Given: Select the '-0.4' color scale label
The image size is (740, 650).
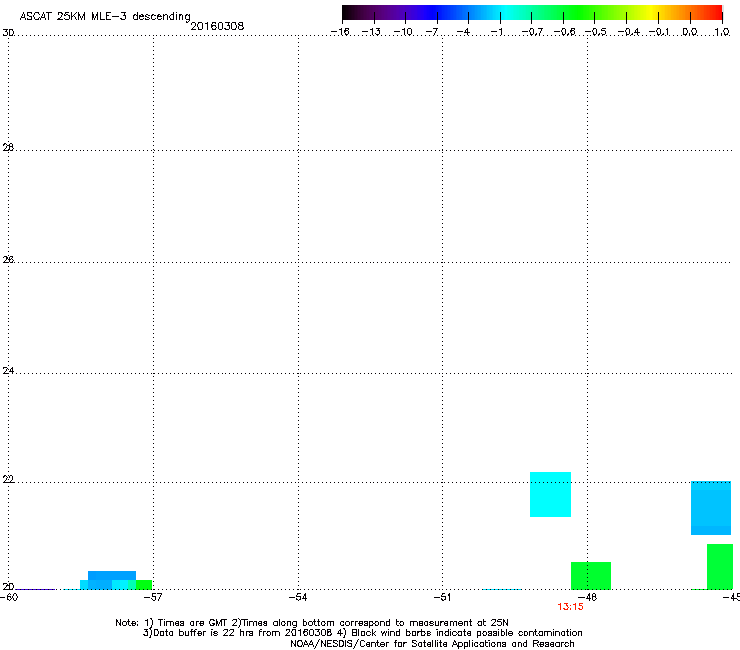Looking at the screenshot, I should pos(629,32).
